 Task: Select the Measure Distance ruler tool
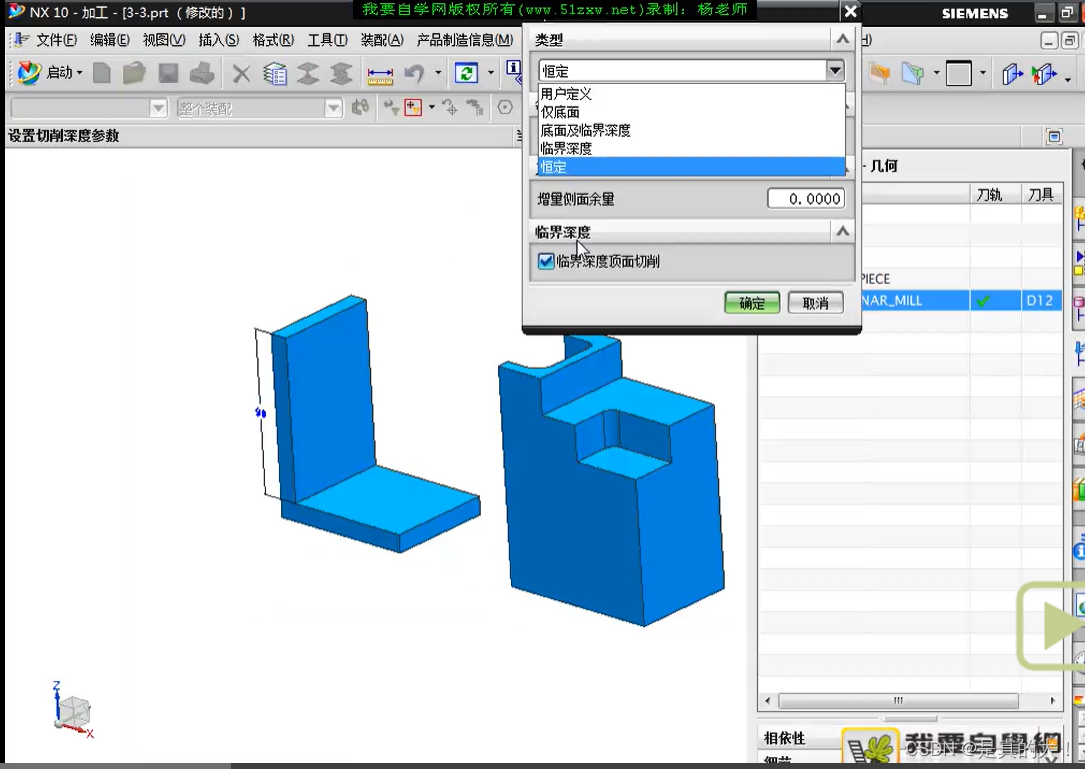(x=380, y=74)
